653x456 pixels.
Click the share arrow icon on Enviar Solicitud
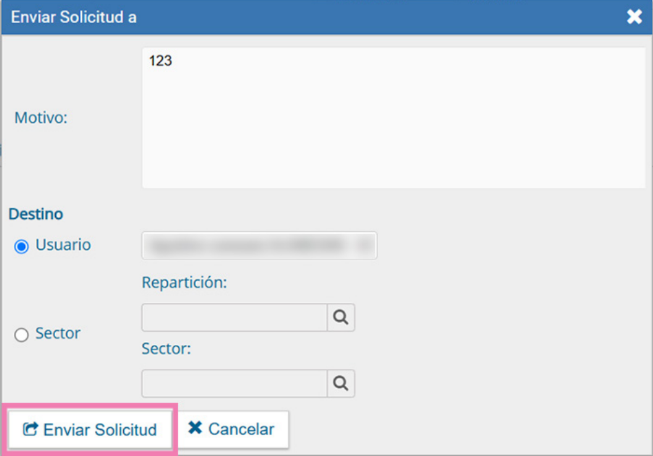[30, 429]
